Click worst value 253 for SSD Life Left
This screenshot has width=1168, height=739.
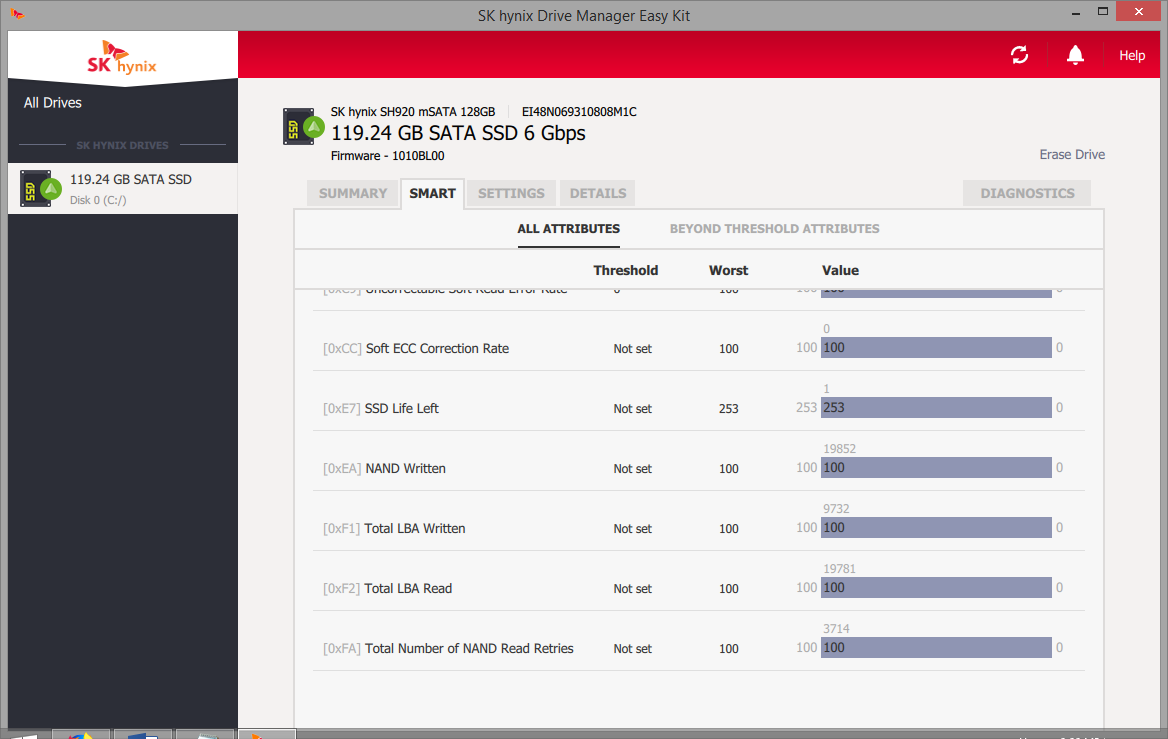pos(729,409)
